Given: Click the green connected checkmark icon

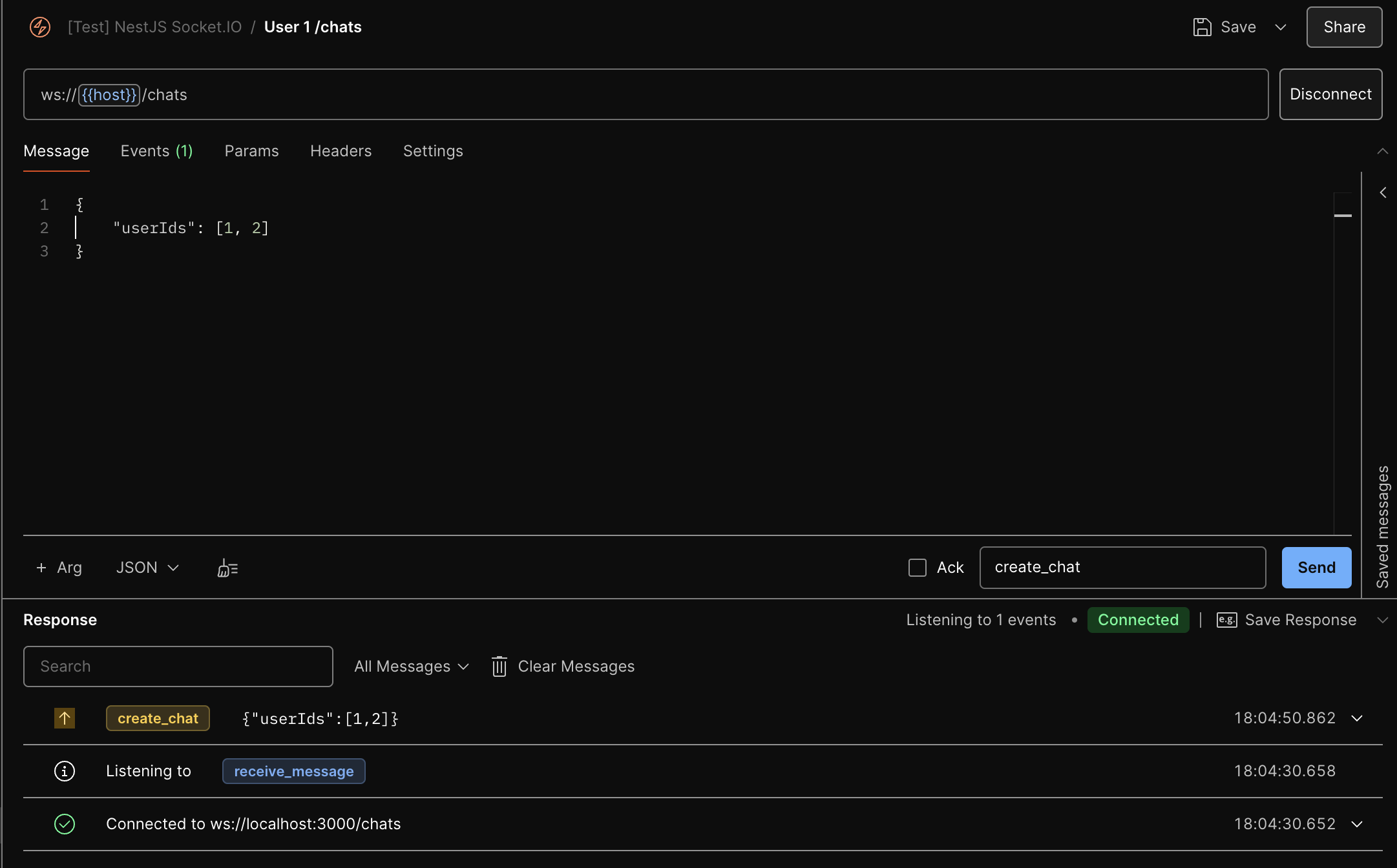Looking at the screenshot, I should (65, 824).
